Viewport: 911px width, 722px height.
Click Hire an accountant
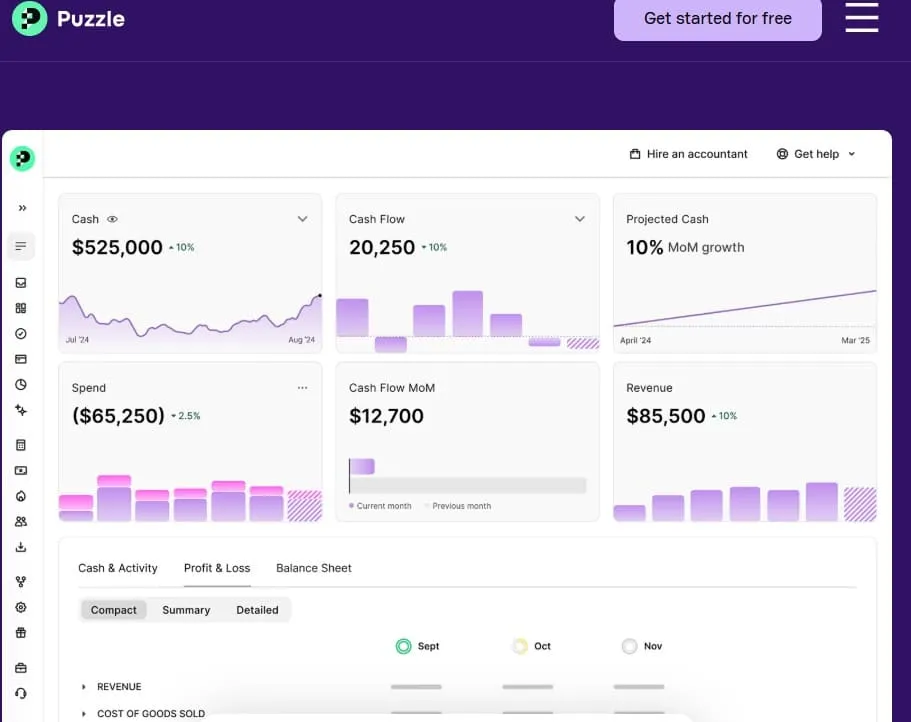tap(688, 154)
